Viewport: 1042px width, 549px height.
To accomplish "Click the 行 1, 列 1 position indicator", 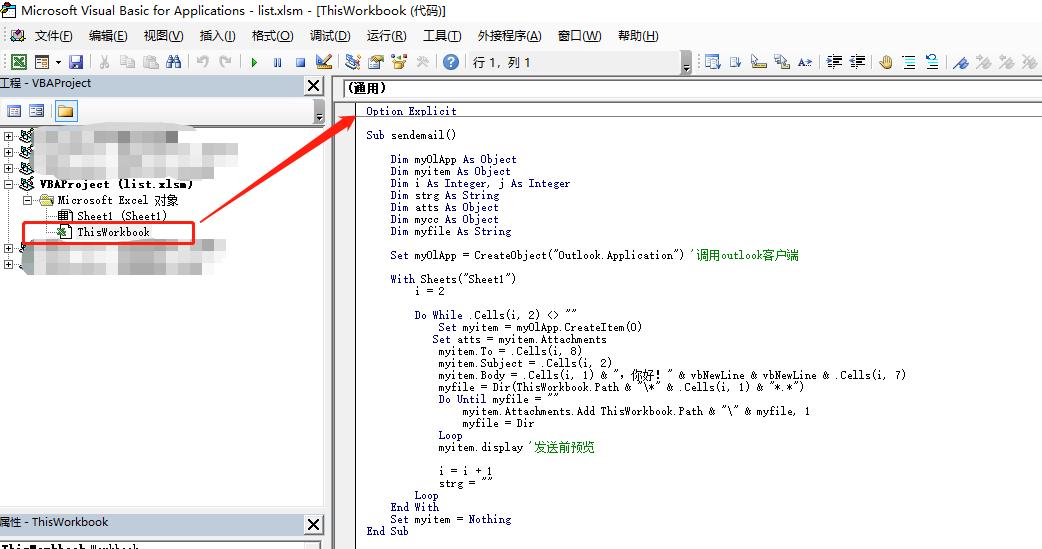I will click(x=502, y=62).
